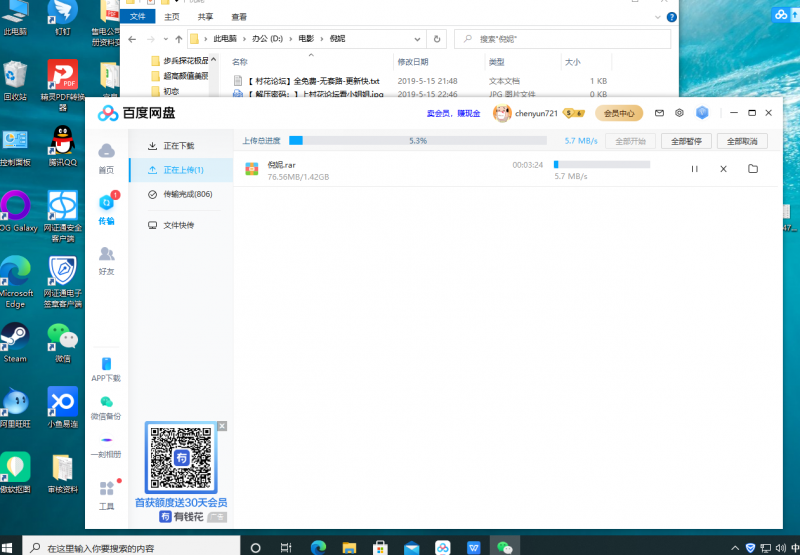Open the 一刻相册 album tool
The image size is (800, 555).
click(x=106, y=444)
